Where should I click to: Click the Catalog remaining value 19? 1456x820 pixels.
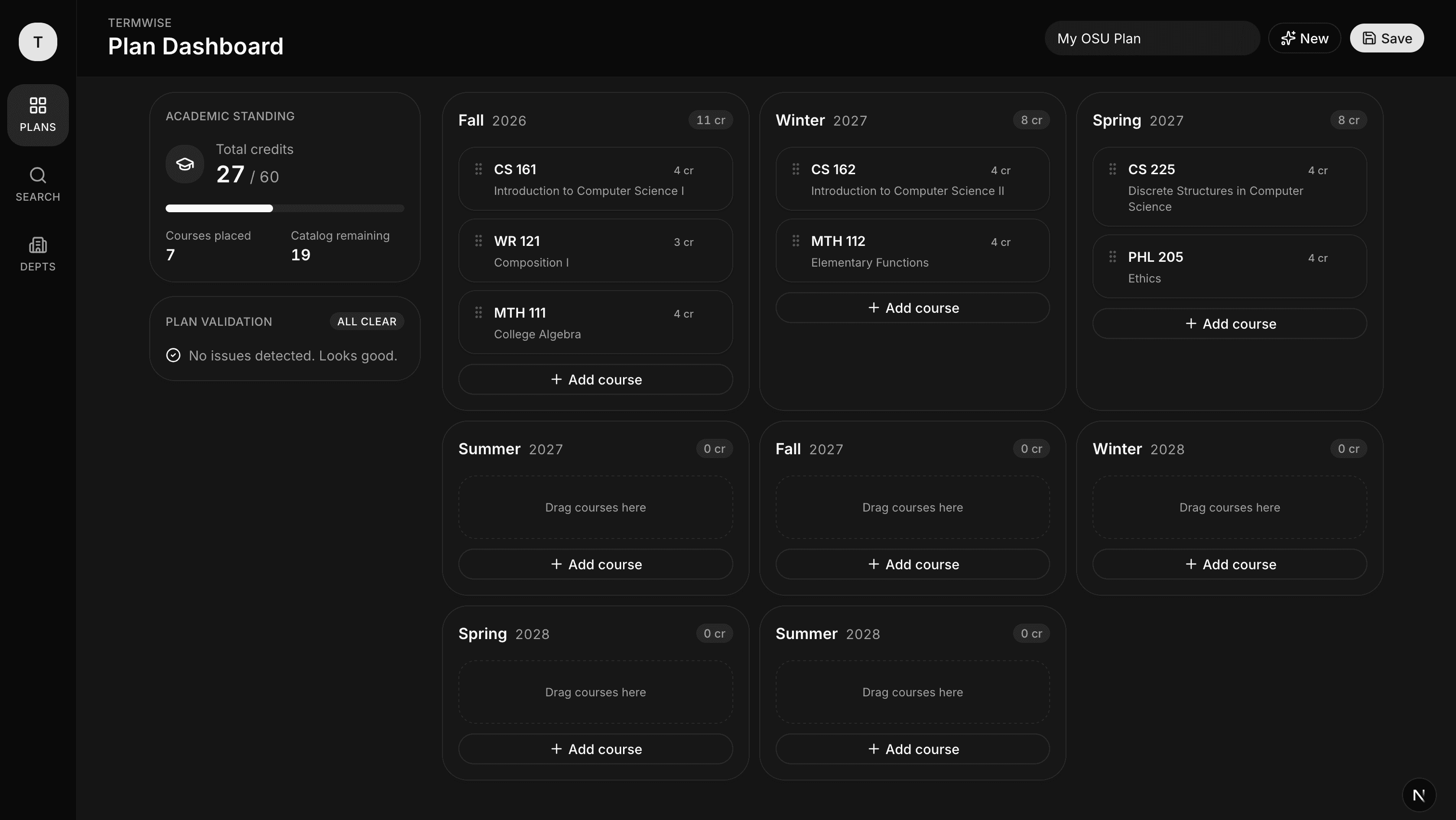301,255
